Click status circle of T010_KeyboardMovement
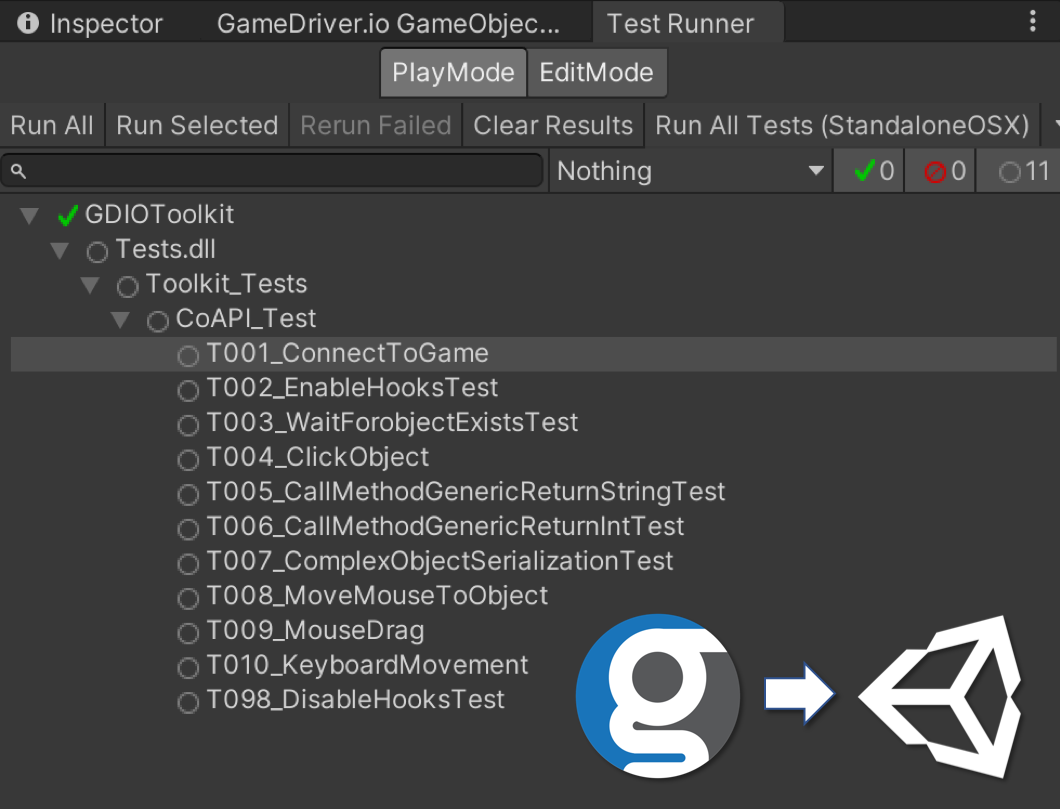The image size is (1060, 809). (x=188, y=668)
